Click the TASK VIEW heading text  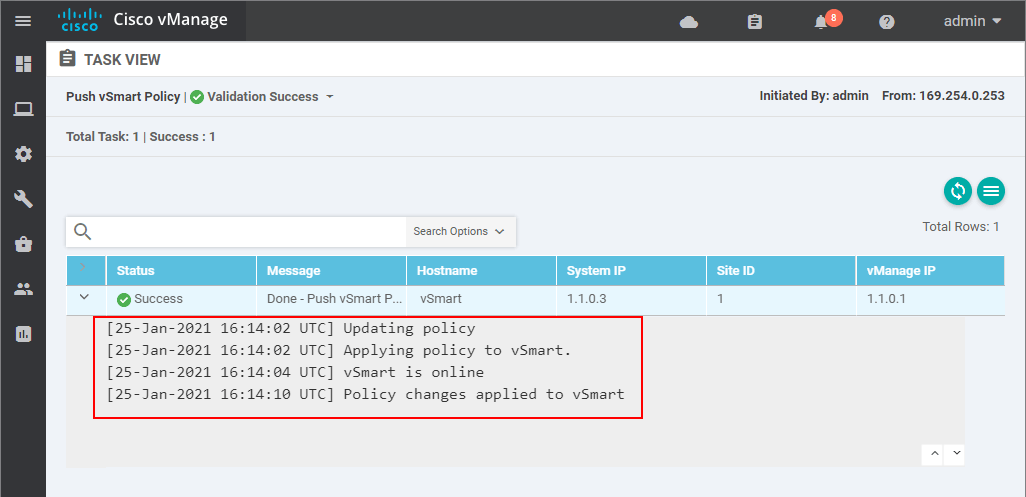click(x=122, y=60)
